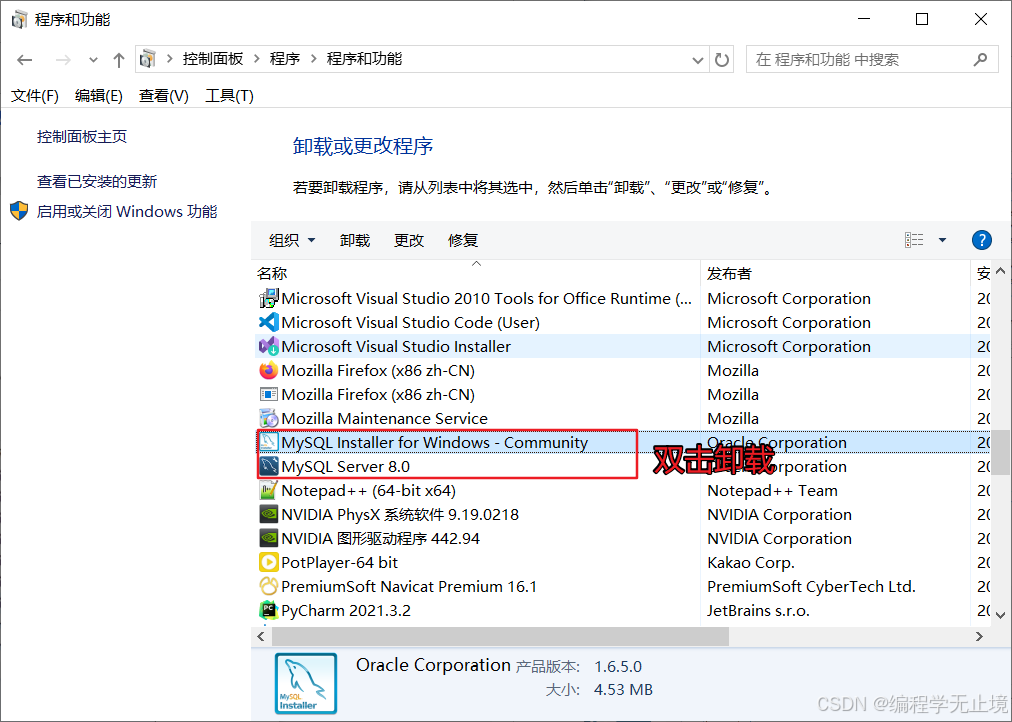Click the horizontal scrollbar thumb

(x=500, y=636)
